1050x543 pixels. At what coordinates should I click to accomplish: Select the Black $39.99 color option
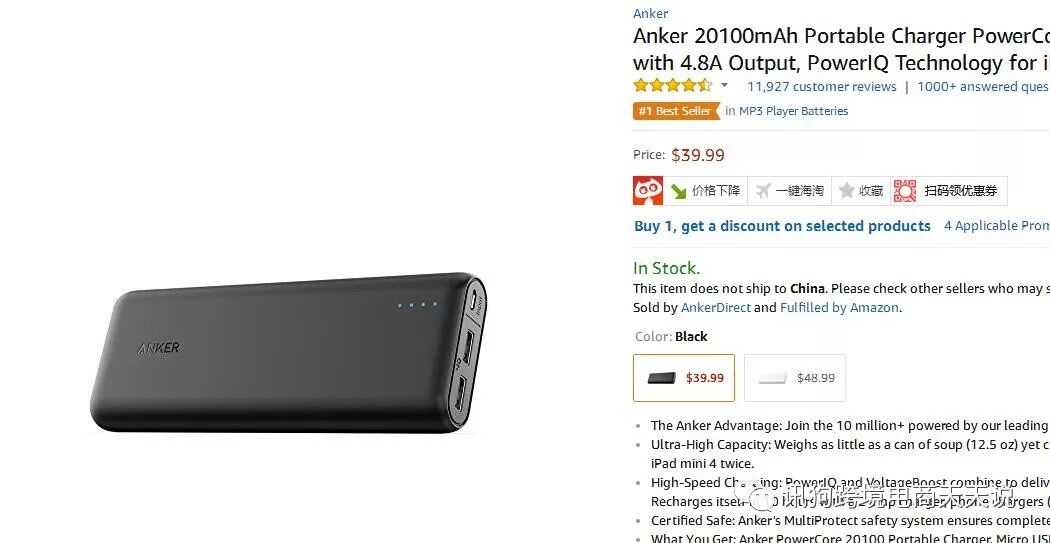684,378
